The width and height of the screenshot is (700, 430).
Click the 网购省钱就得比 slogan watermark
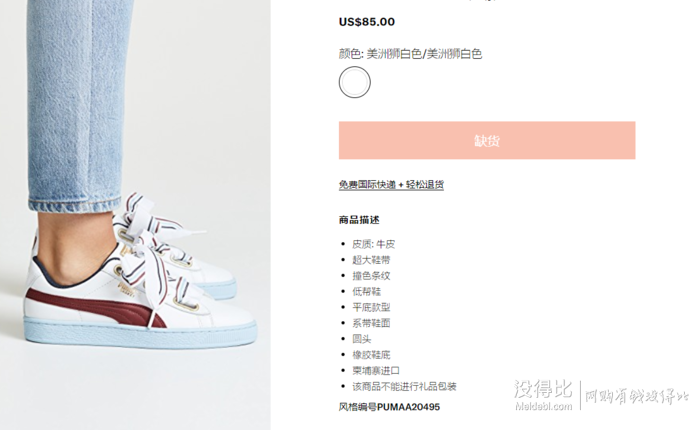[637, 396]
